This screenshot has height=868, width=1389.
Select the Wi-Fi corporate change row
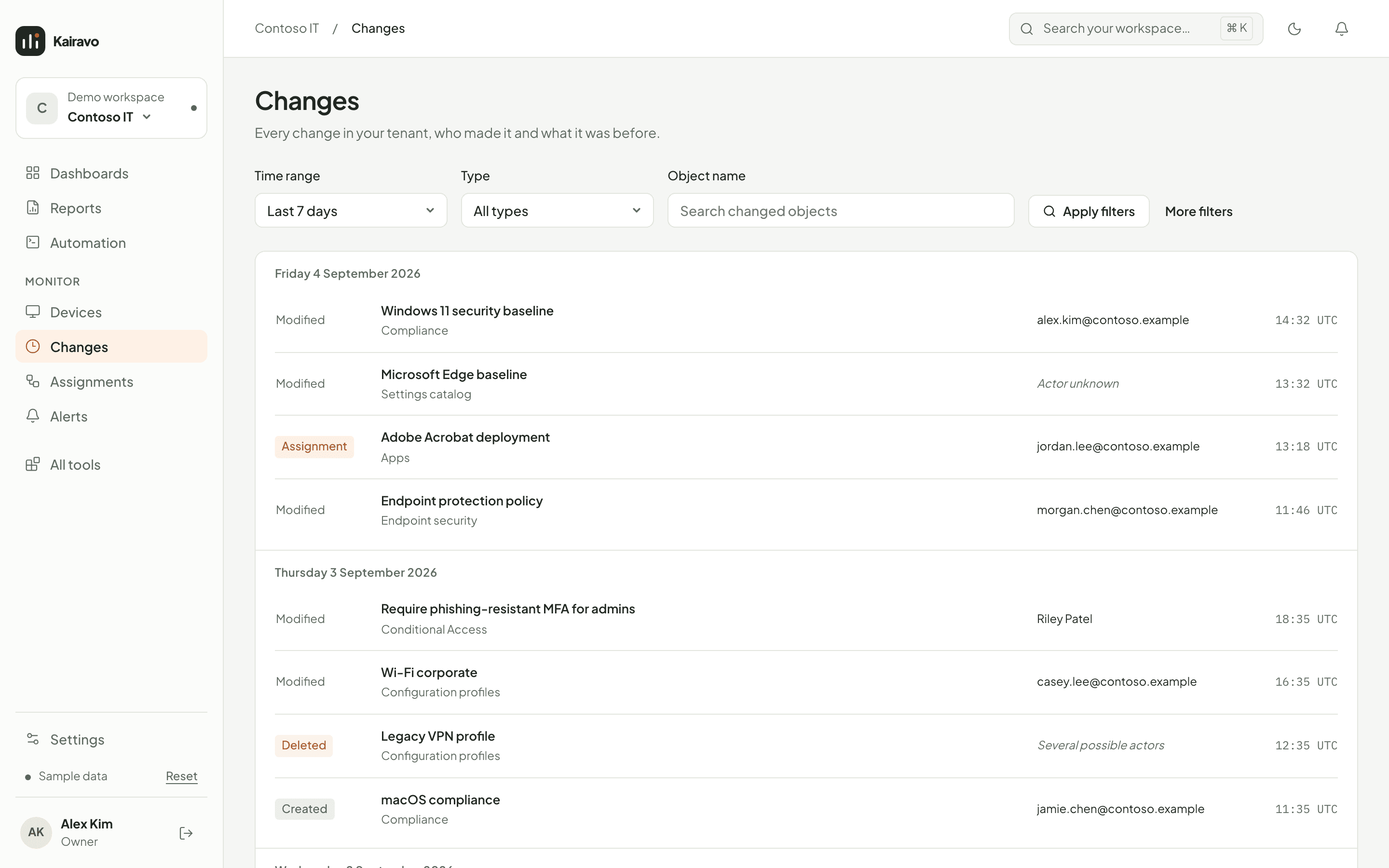806,682
